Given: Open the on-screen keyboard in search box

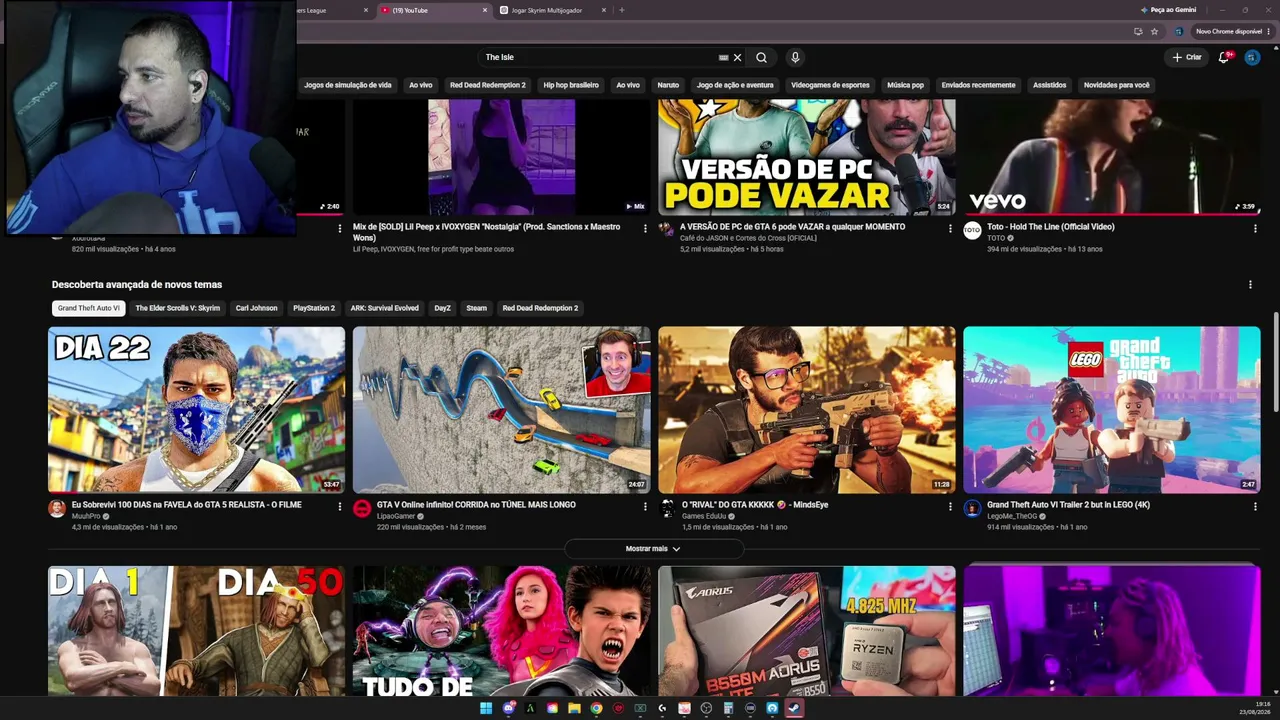Looking at the screenshot, I should [x=723, y=58].
